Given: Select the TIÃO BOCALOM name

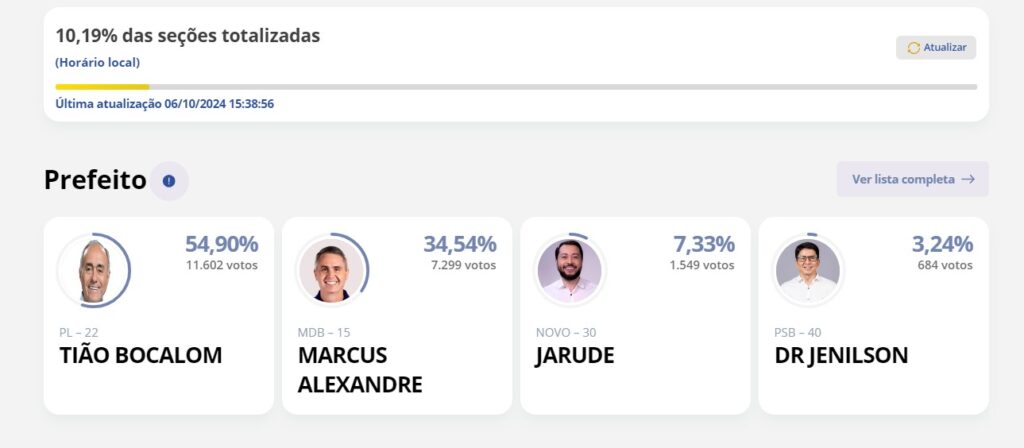Looking at the screenshot, I should point(140,355).
